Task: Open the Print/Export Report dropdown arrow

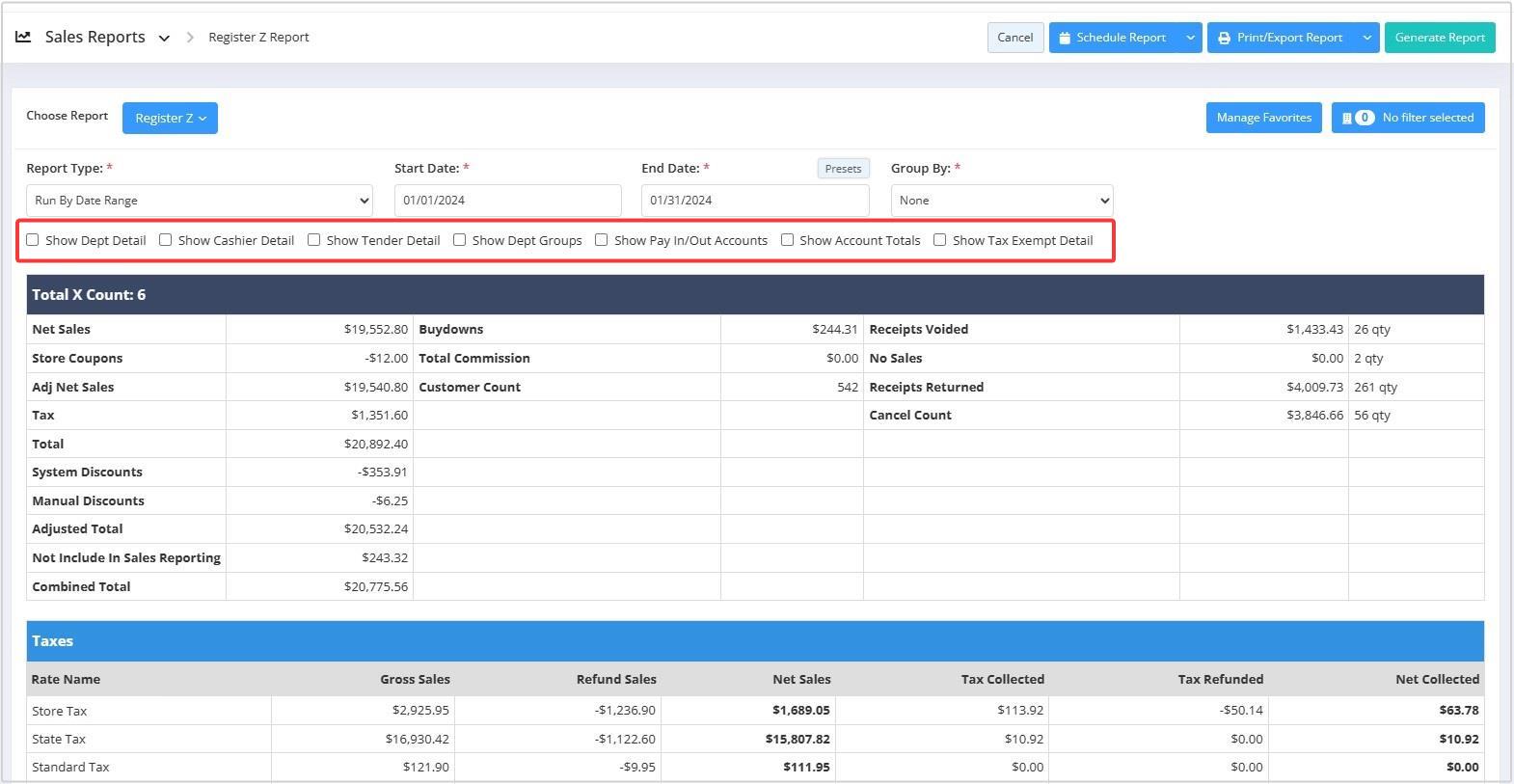Action: tap(1366, 38)
